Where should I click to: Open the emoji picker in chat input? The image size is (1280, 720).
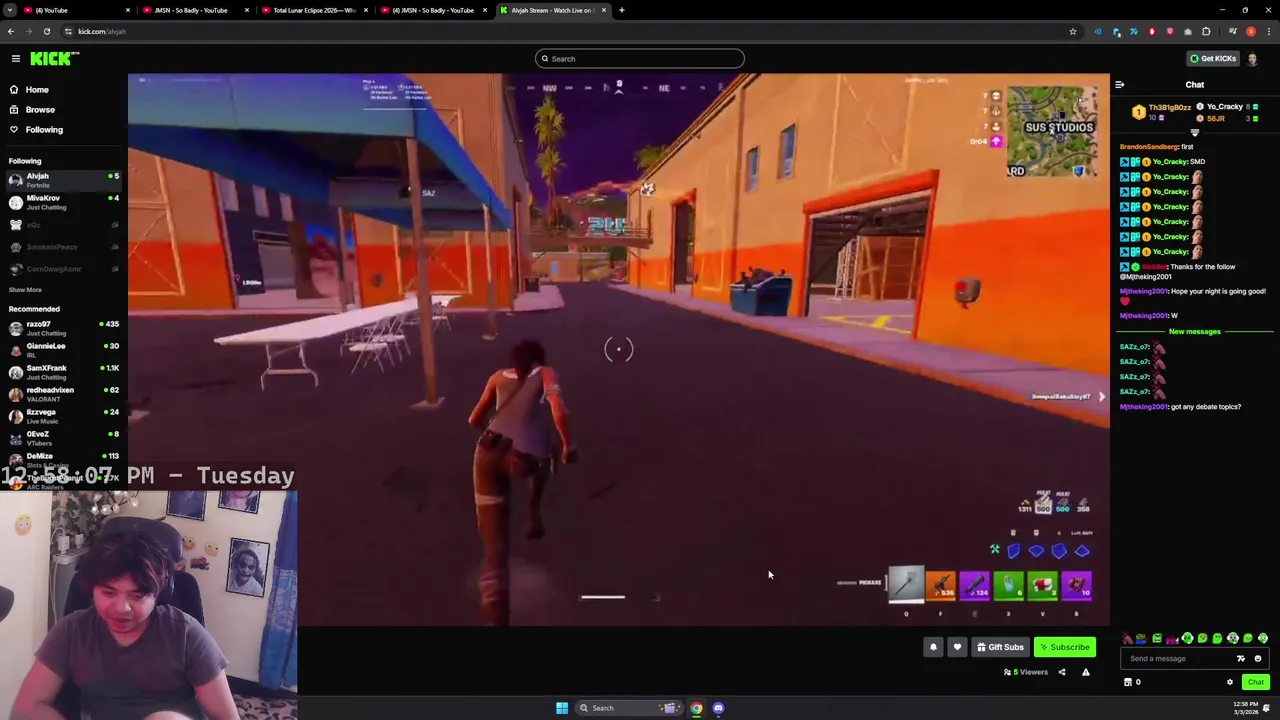point(1258,659)
